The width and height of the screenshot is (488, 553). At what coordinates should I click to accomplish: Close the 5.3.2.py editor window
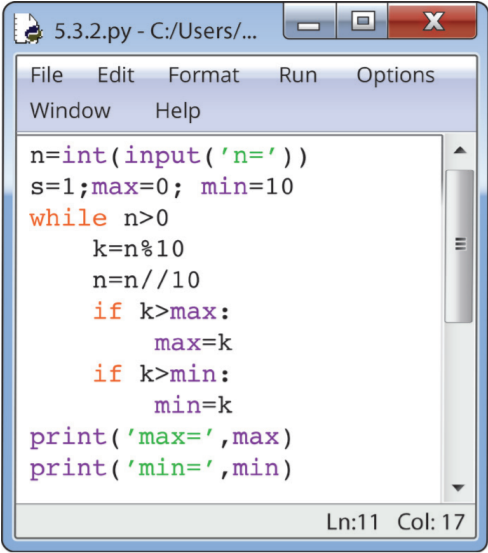(x=432, y=21)
